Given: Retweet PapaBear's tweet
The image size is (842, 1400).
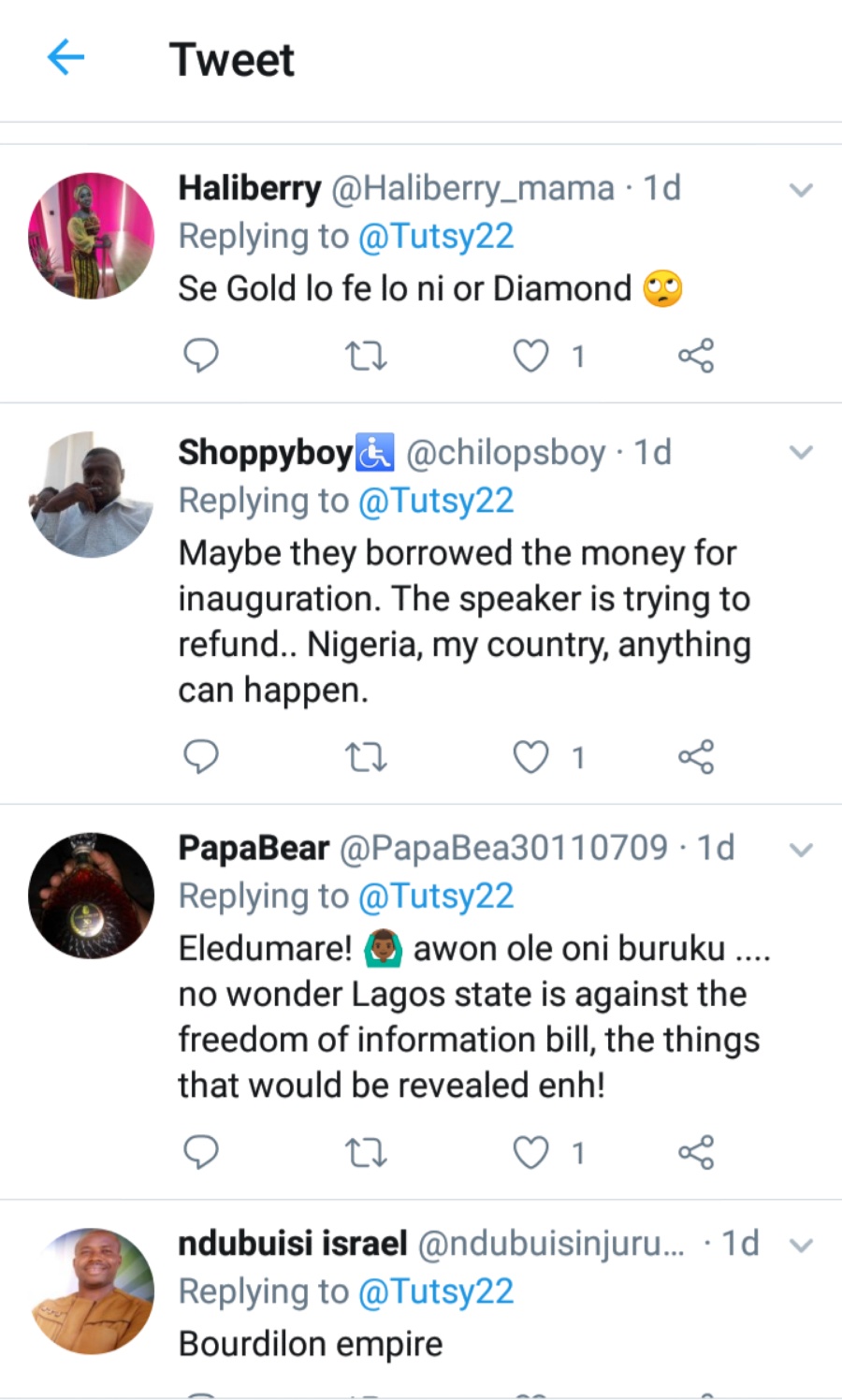Looking at the screenshot, I should [366, 1153].
